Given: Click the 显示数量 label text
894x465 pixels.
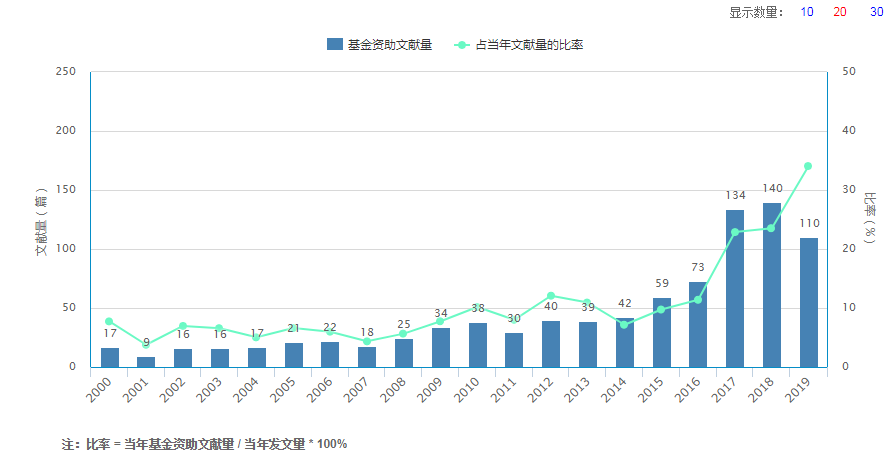Looking at the screenshot, I should [756, 12].
